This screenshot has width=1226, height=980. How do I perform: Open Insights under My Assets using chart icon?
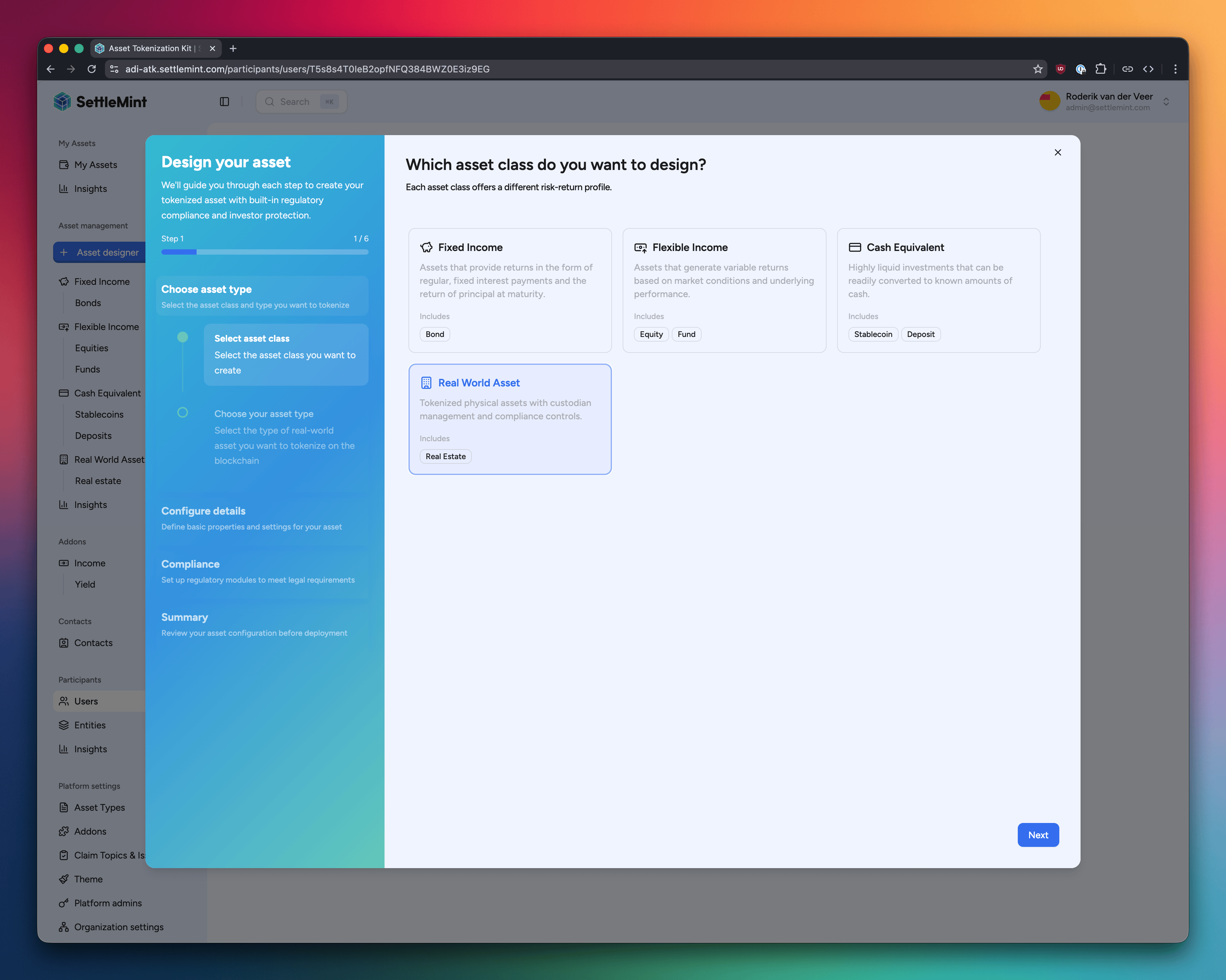(64, 188)
